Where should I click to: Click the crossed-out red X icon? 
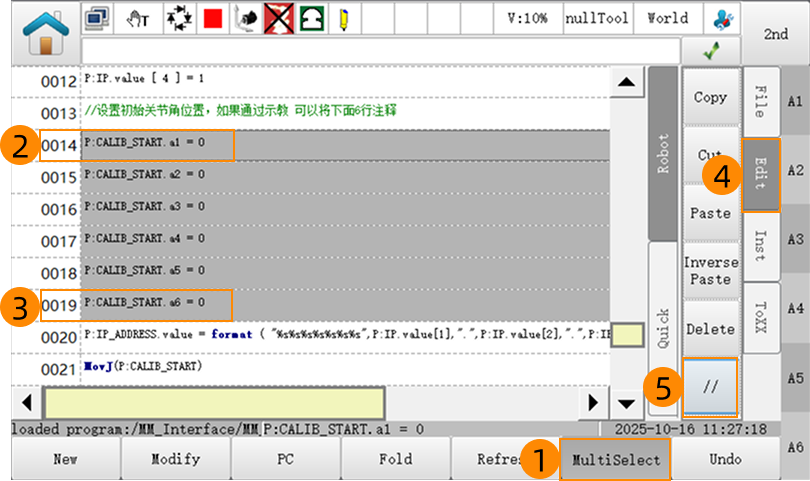click(x=279, y=19)
